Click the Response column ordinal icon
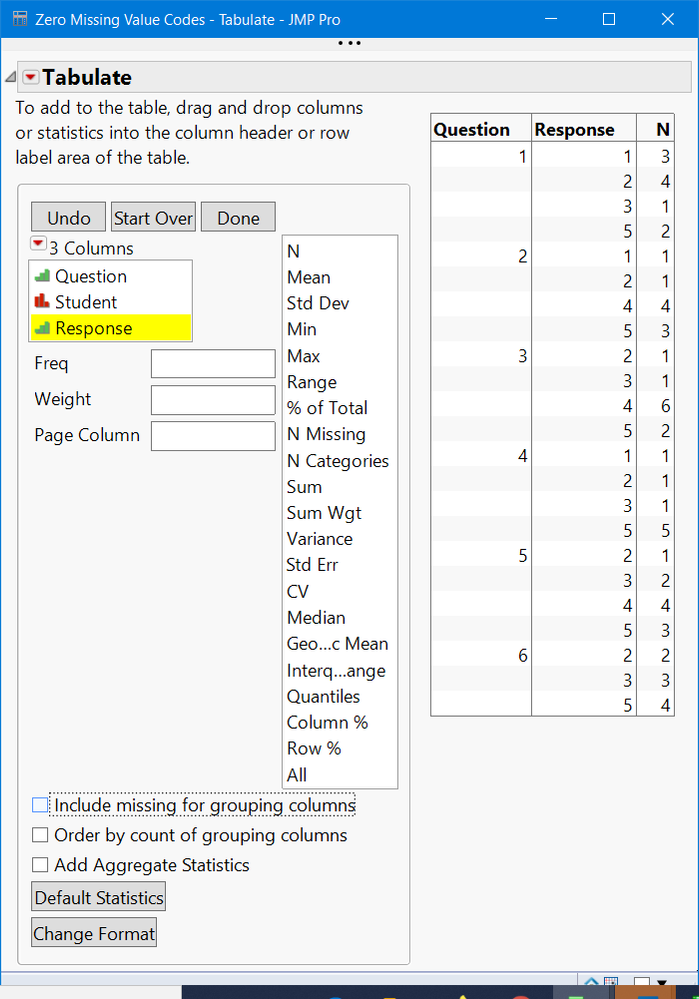Image resolution: width=699 pixels, height=999 pixels. coord(42,328)
